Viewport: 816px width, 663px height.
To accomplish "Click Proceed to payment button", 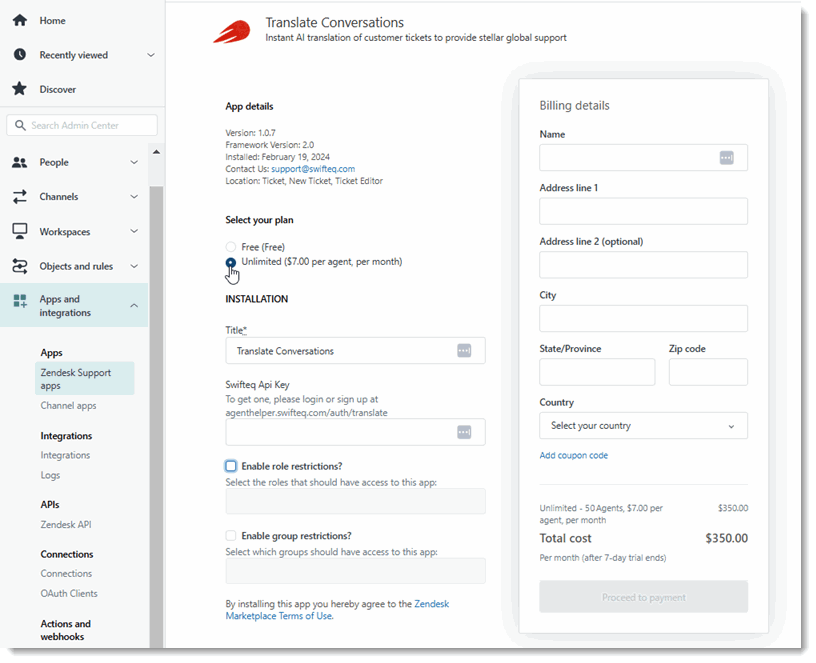I will tap(643, 597).
